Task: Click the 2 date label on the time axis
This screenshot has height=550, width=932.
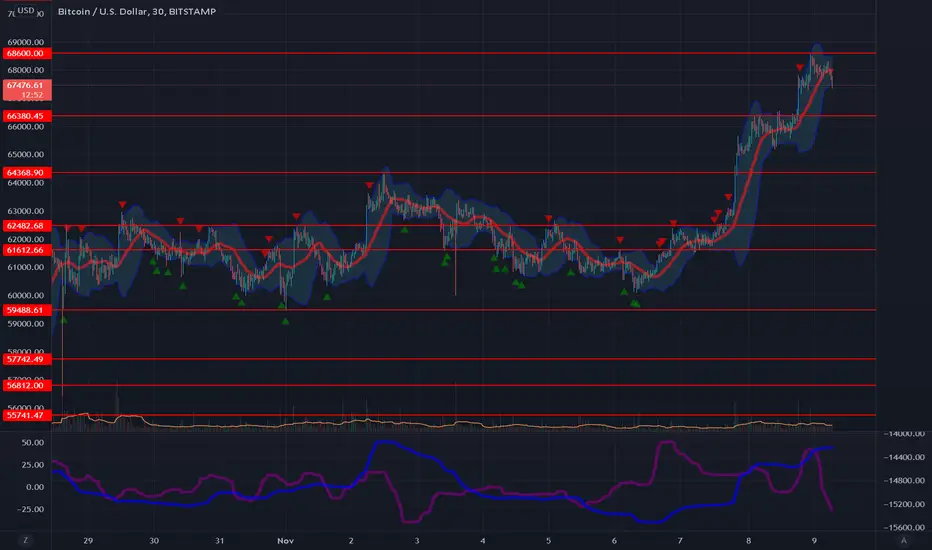Action: pos(351,540)
